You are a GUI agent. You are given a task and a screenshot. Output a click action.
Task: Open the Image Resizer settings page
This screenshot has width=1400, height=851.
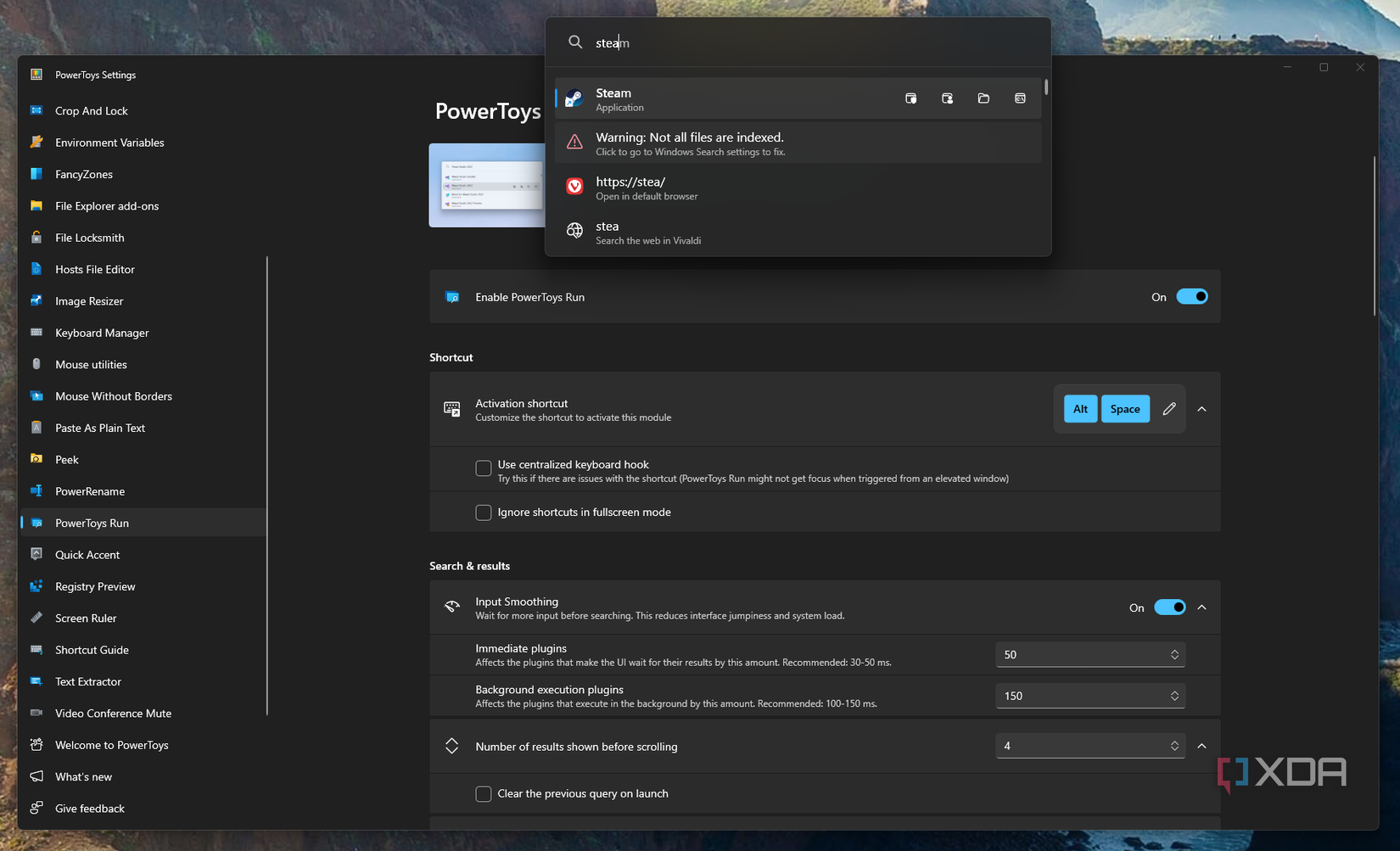[x=143, y=301]
